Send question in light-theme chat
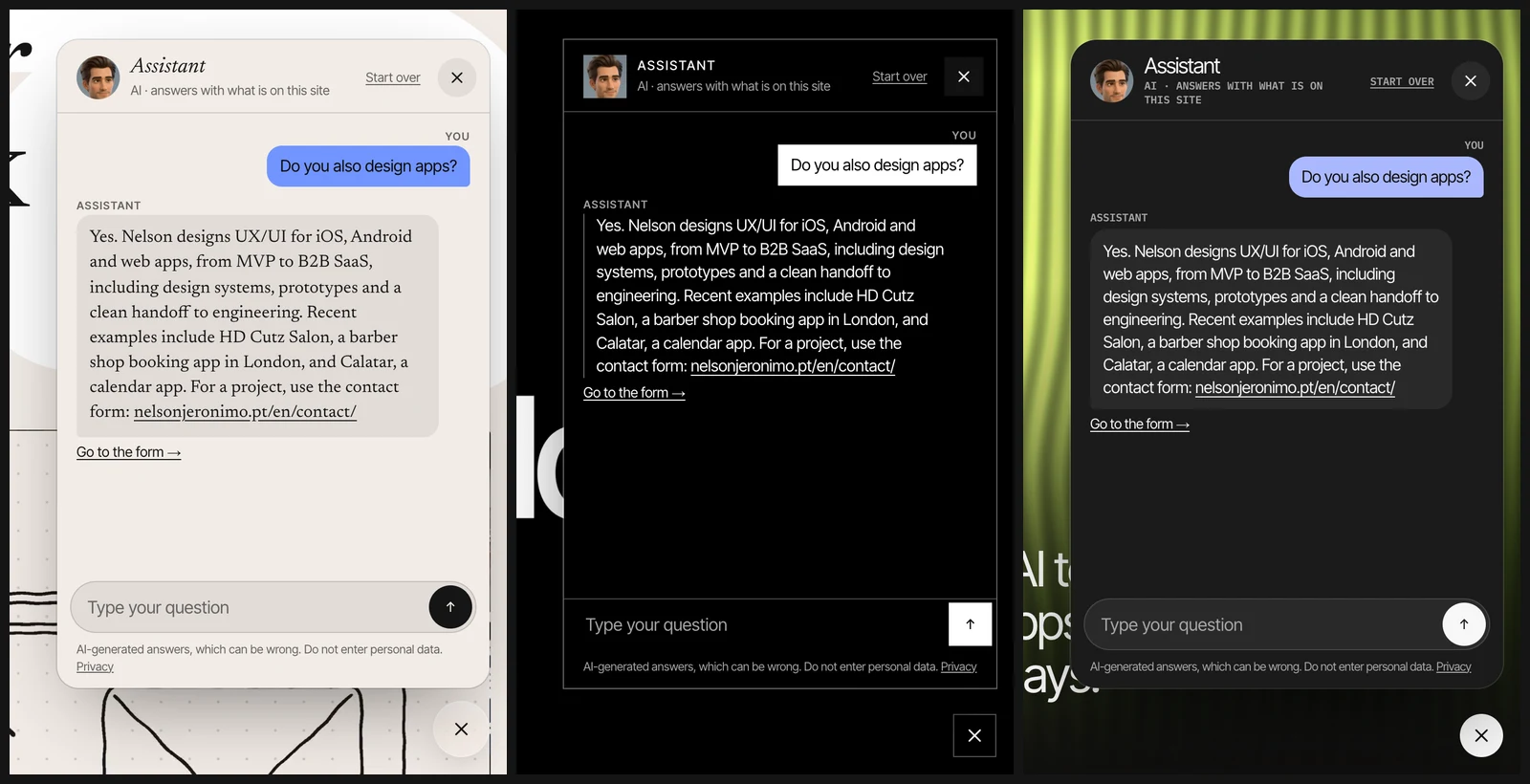 450,607
